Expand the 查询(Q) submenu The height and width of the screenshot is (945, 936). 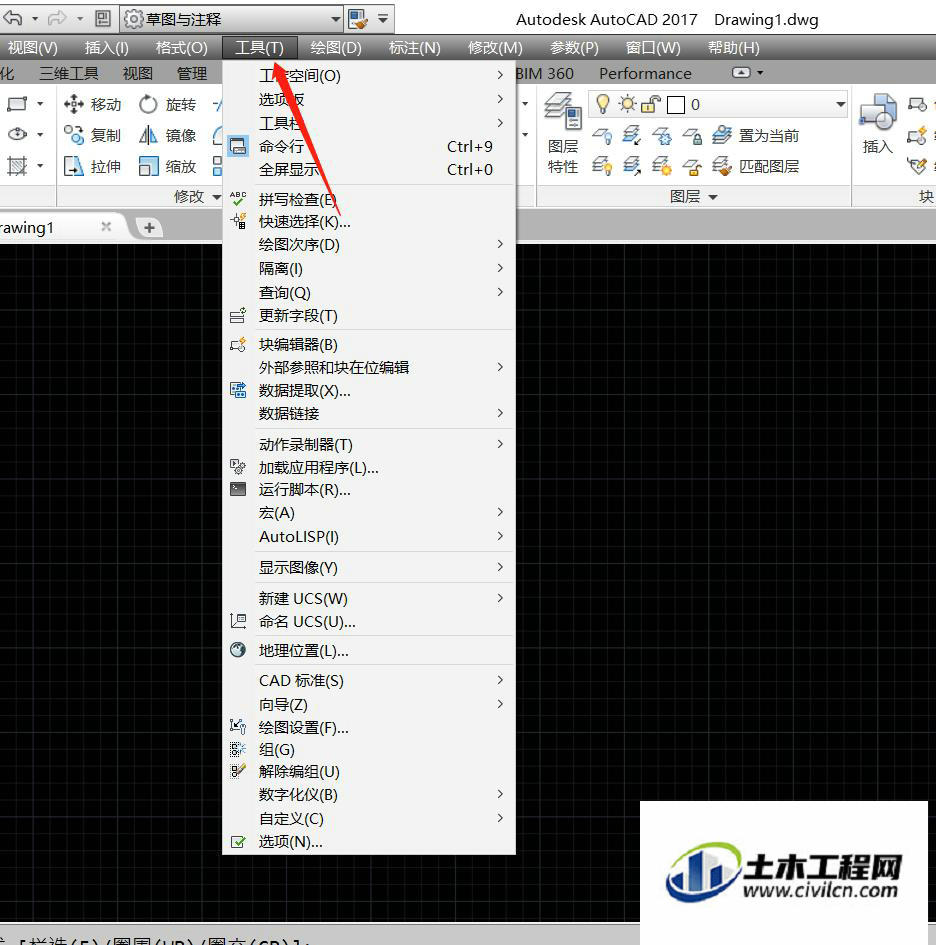(x=369, y=292)
